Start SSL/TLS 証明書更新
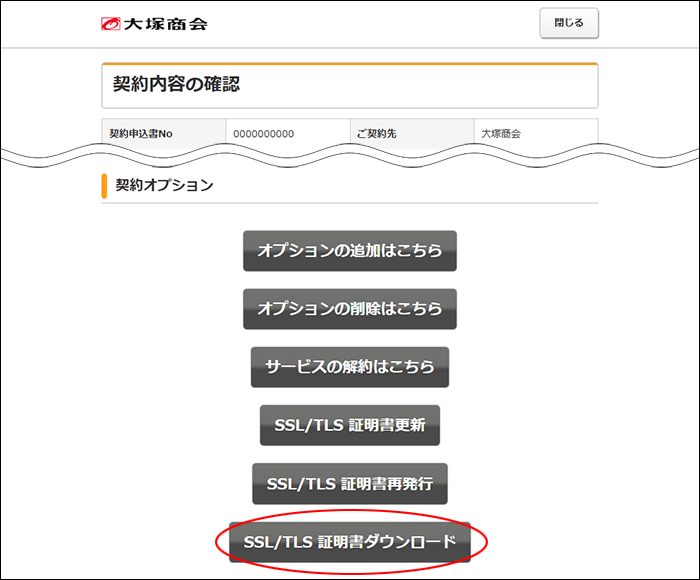This screenshot has width=700, height=580. pyautogui.click(x=349, y=425)
